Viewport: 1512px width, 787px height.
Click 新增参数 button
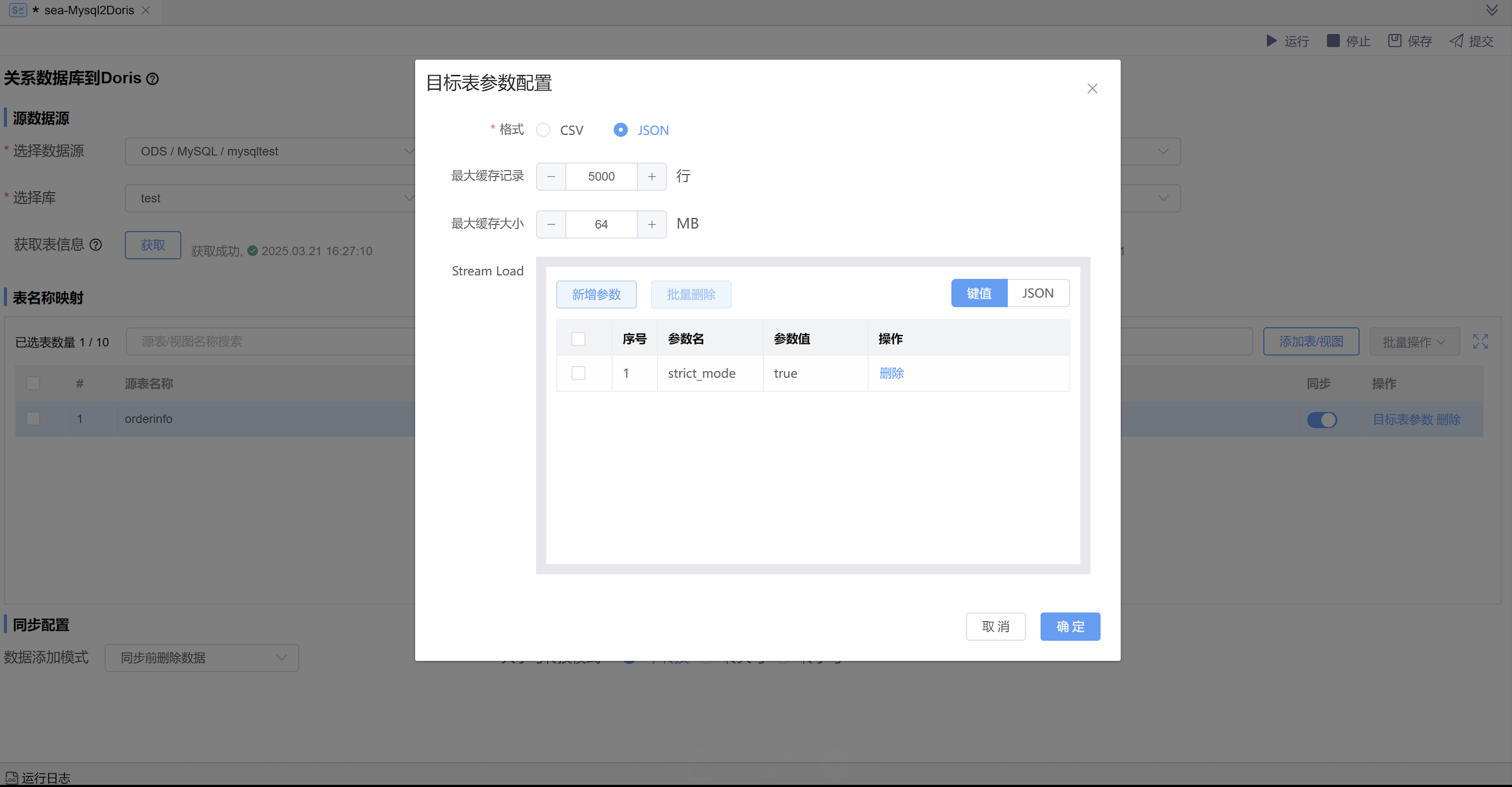[596, 294]
